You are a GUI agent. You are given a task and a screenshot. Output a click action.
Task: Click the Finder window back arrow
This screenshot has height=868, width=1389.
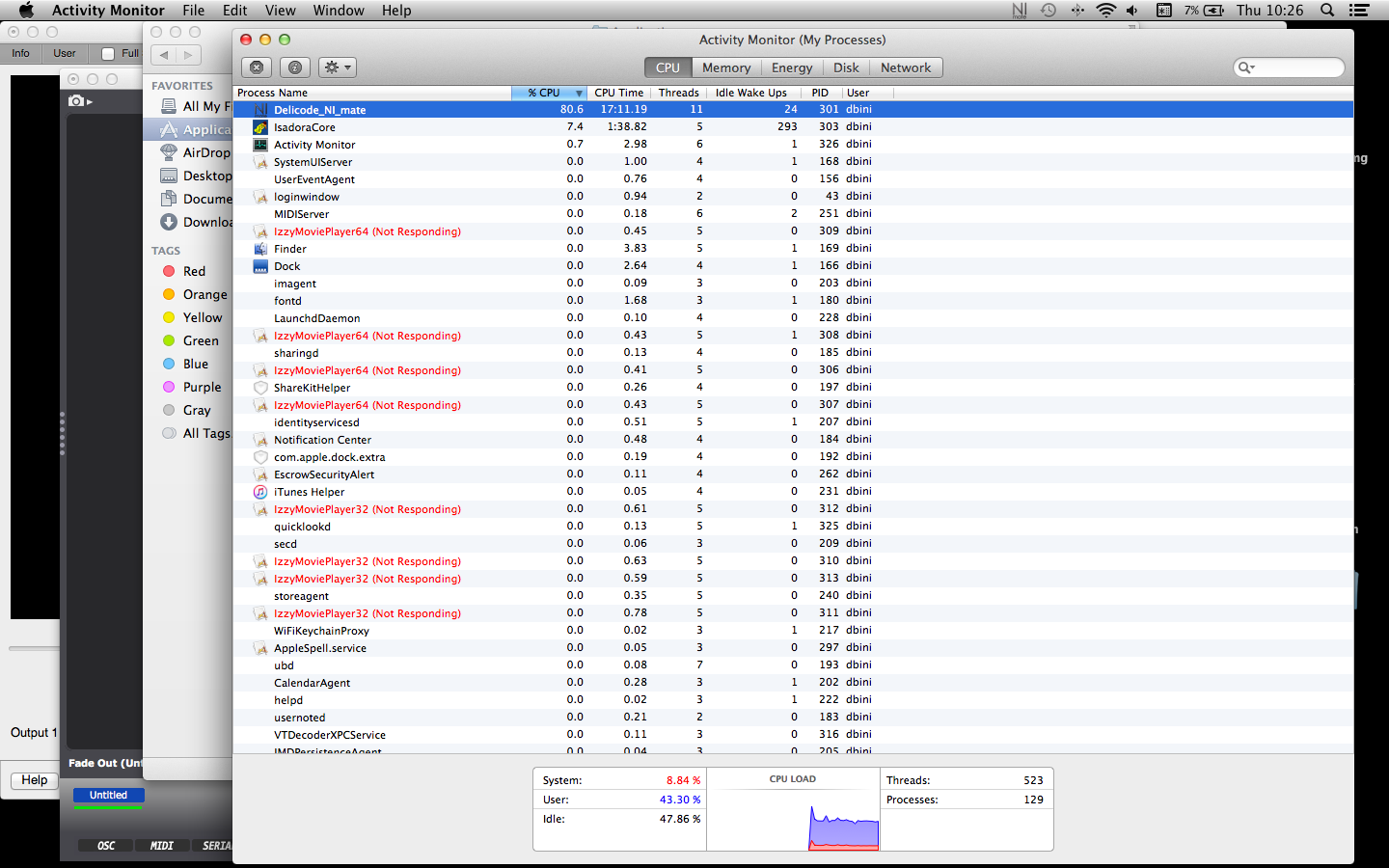tap(164, 55)
